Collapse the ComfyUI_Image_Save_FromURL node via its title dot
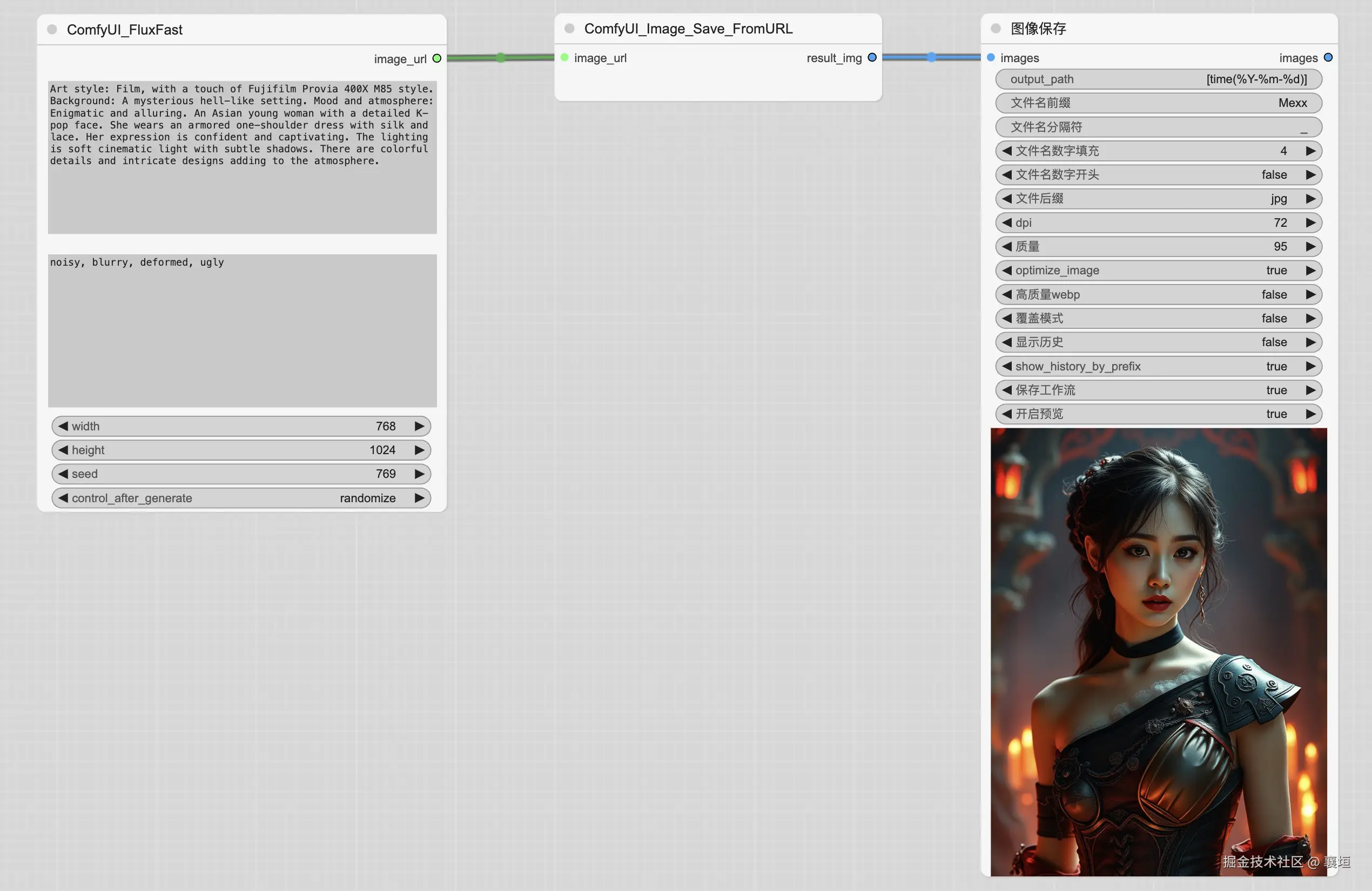The image size is (1372, 891). 569,28
